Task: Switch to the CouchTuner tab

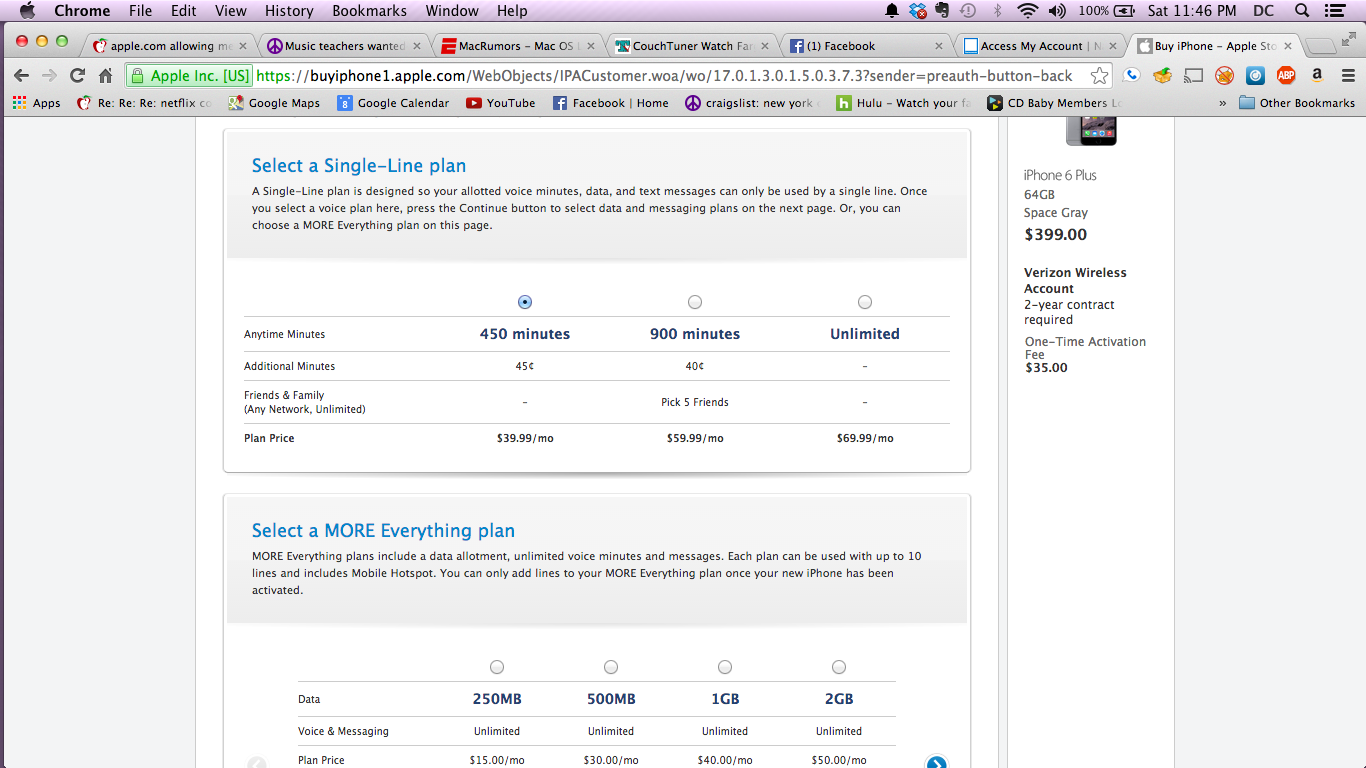Action: point(690,46)
